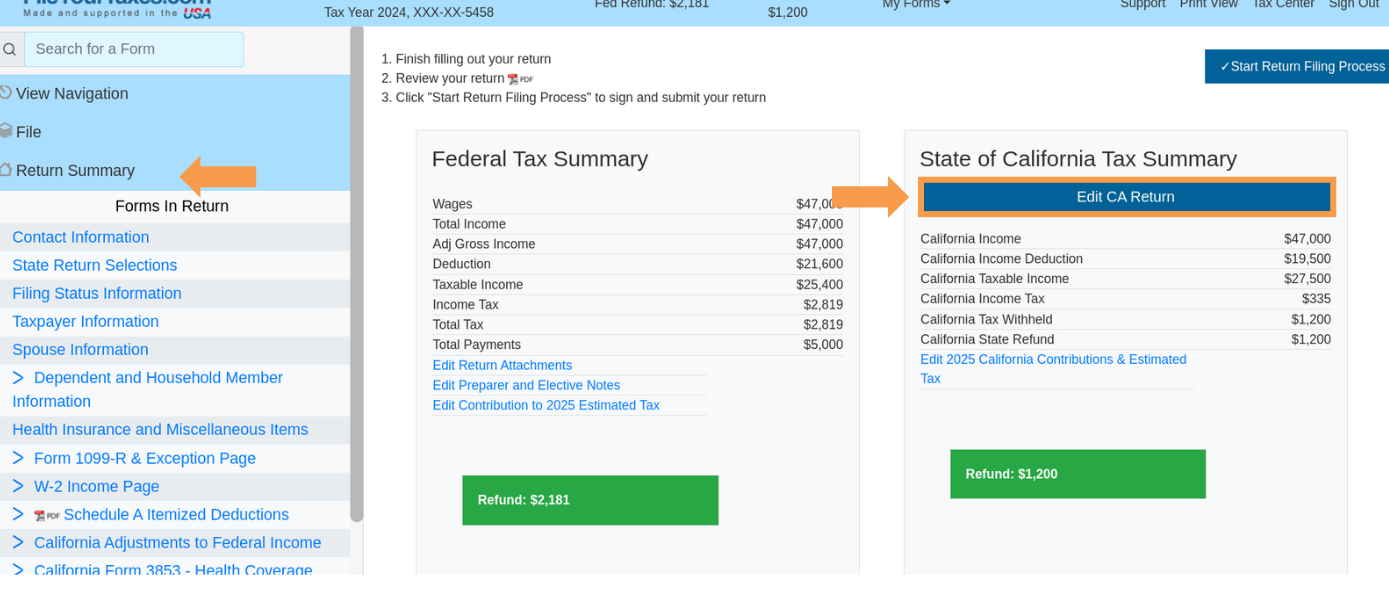Click the search magnifier icon

[9, 49]
